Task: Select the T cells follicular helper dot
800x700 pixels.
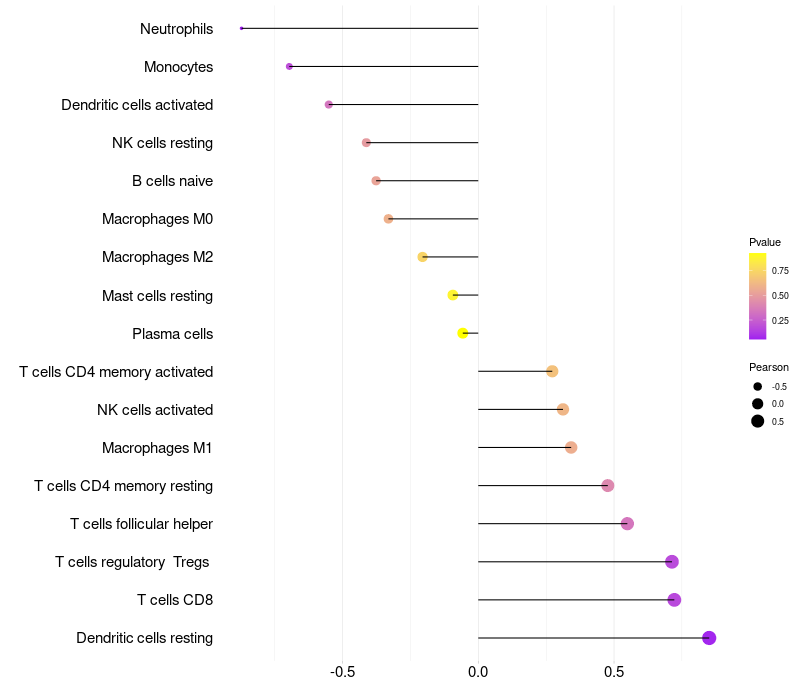Action: 627,523
